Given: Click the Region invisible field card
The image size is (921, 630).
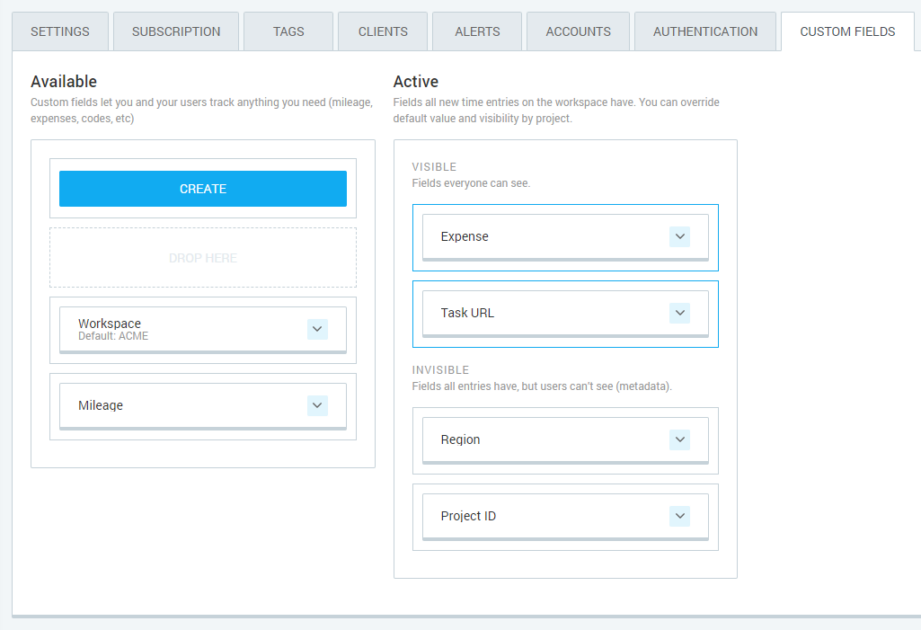Looking at the screenshot, I should click(x=540, y=440).
